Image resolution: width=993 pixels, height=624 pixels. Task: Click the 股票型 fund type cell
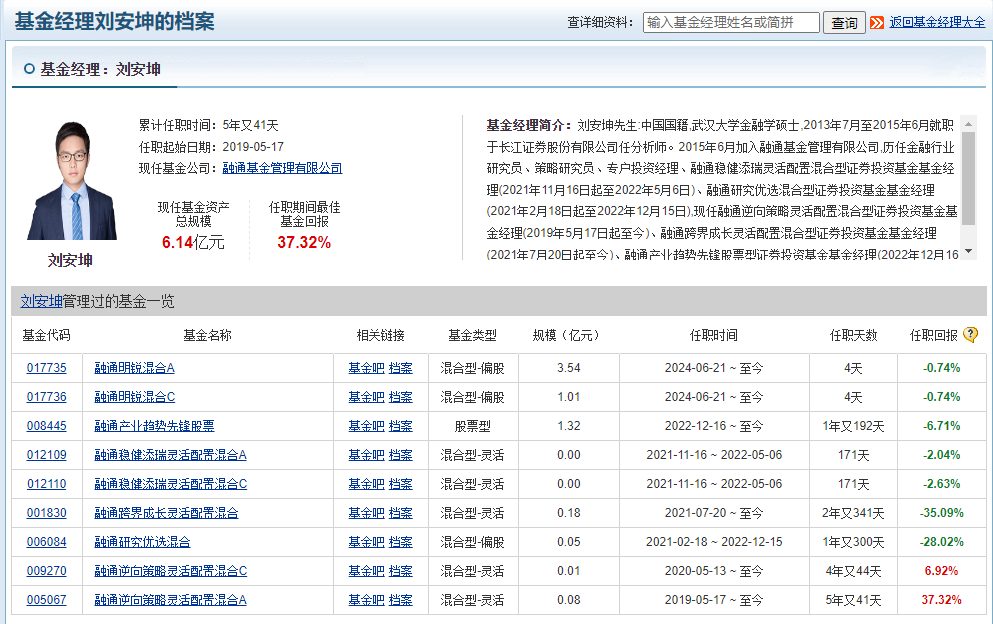[472, 426]
